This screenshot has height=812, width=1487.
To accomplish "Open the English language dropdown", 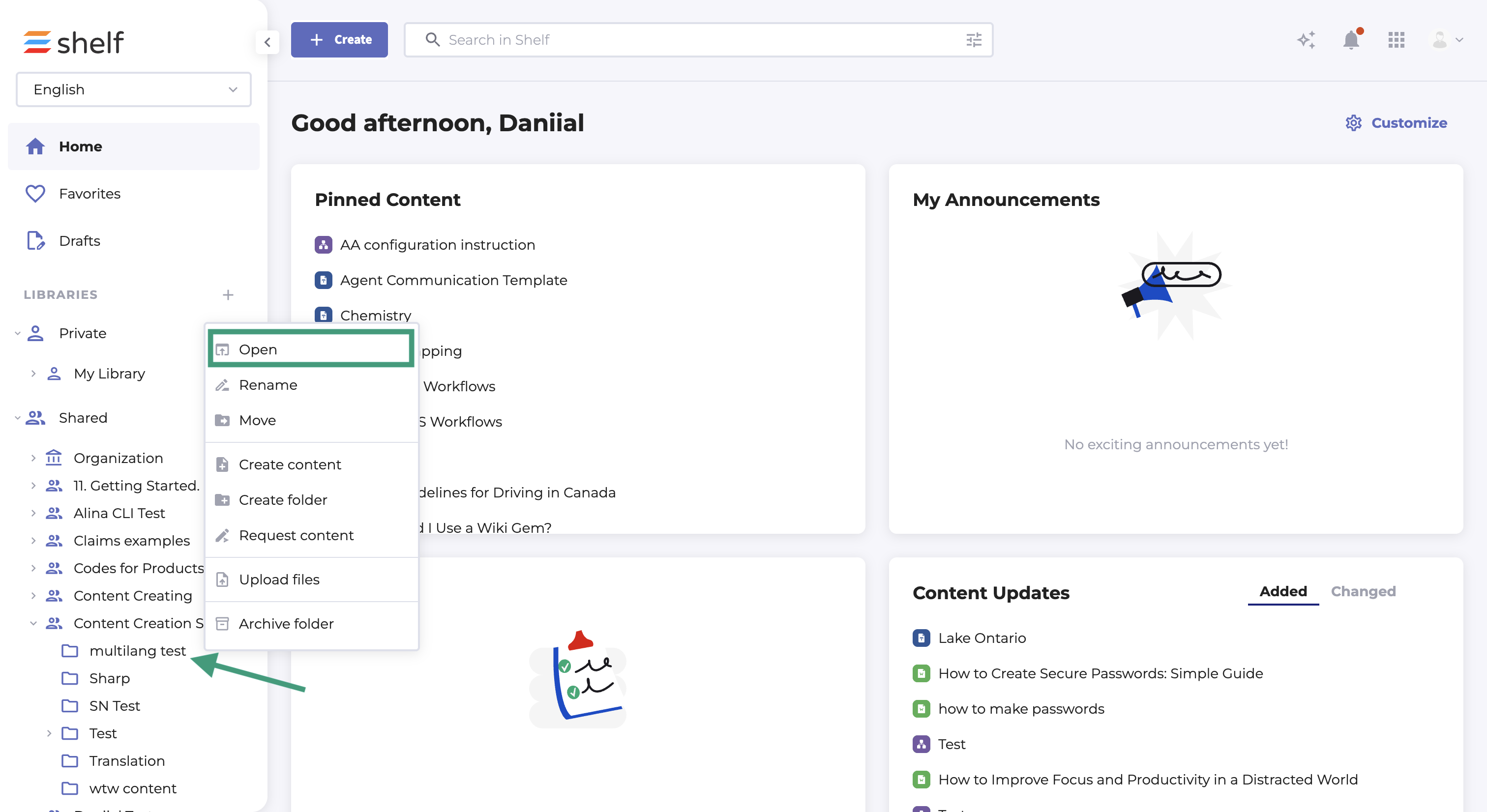I will (133, 89).
